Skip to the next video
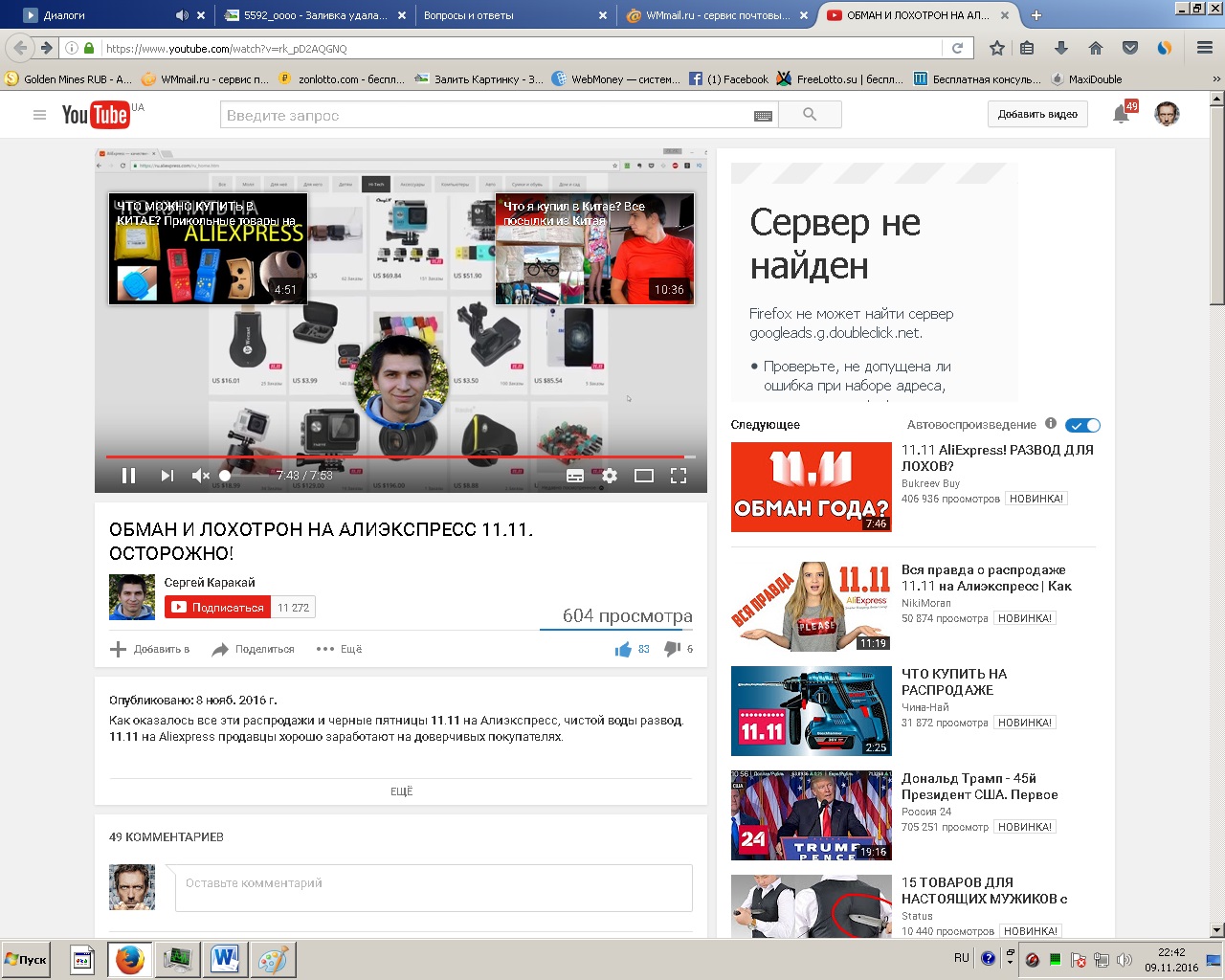1225x980 pixels. tap(167, 476)
